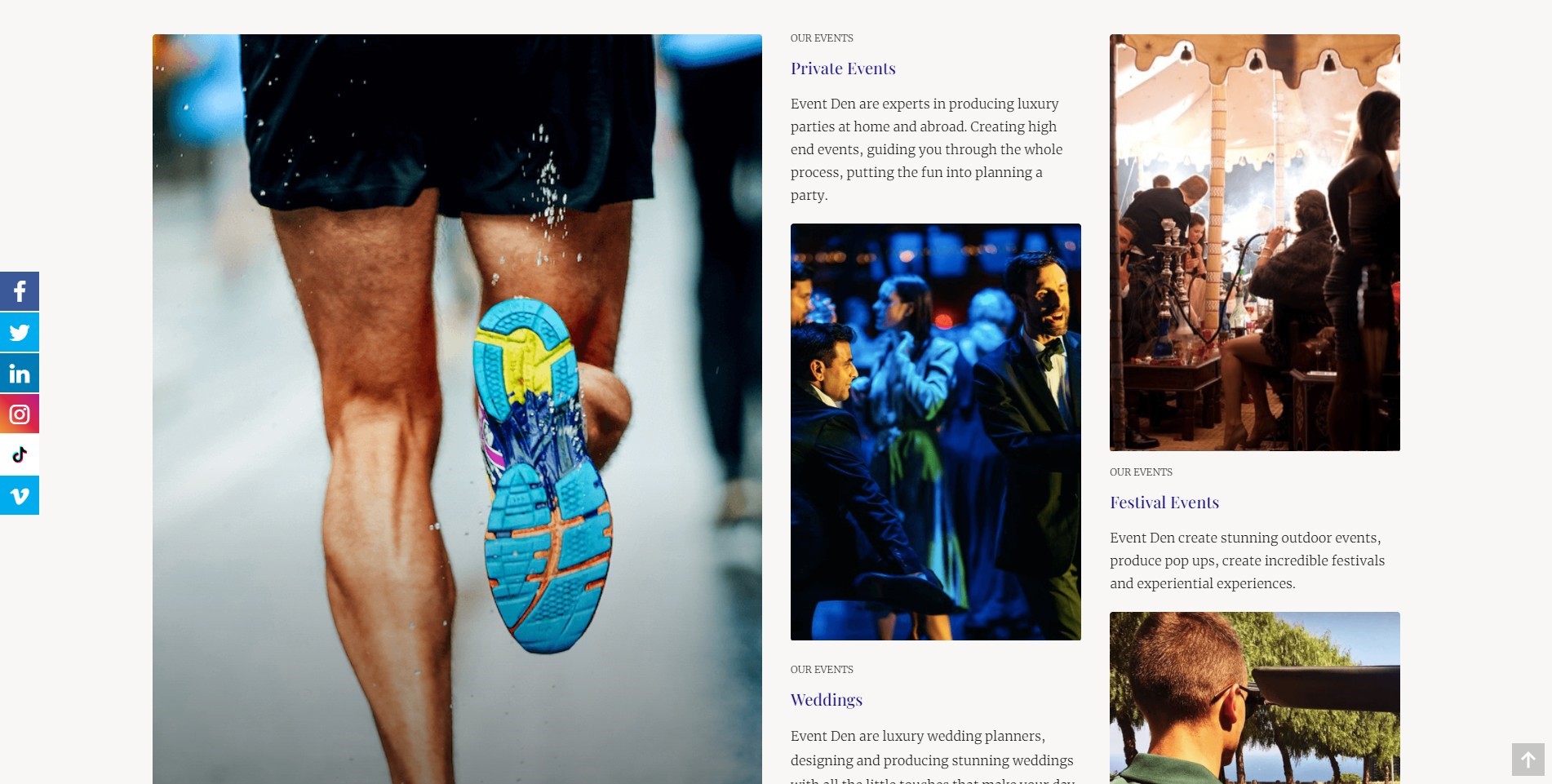Viewport: 1552px width, 784px height.
Task: Open the Instagram social sidebar icon
Action: (x=20, y=414)
